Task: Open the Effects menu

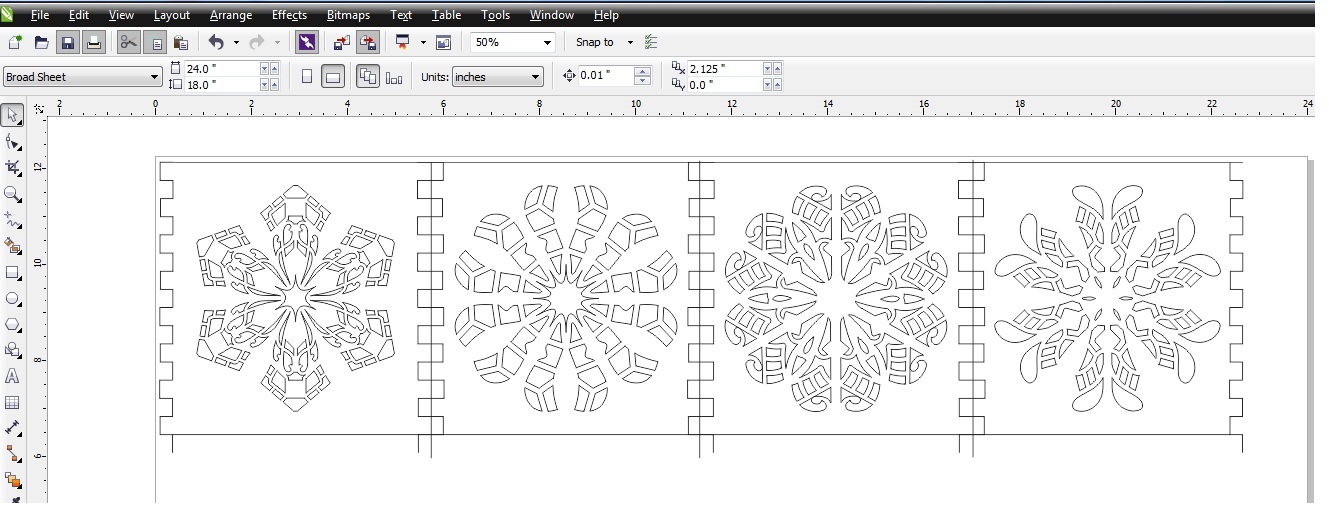Action: tap(290, 15)
